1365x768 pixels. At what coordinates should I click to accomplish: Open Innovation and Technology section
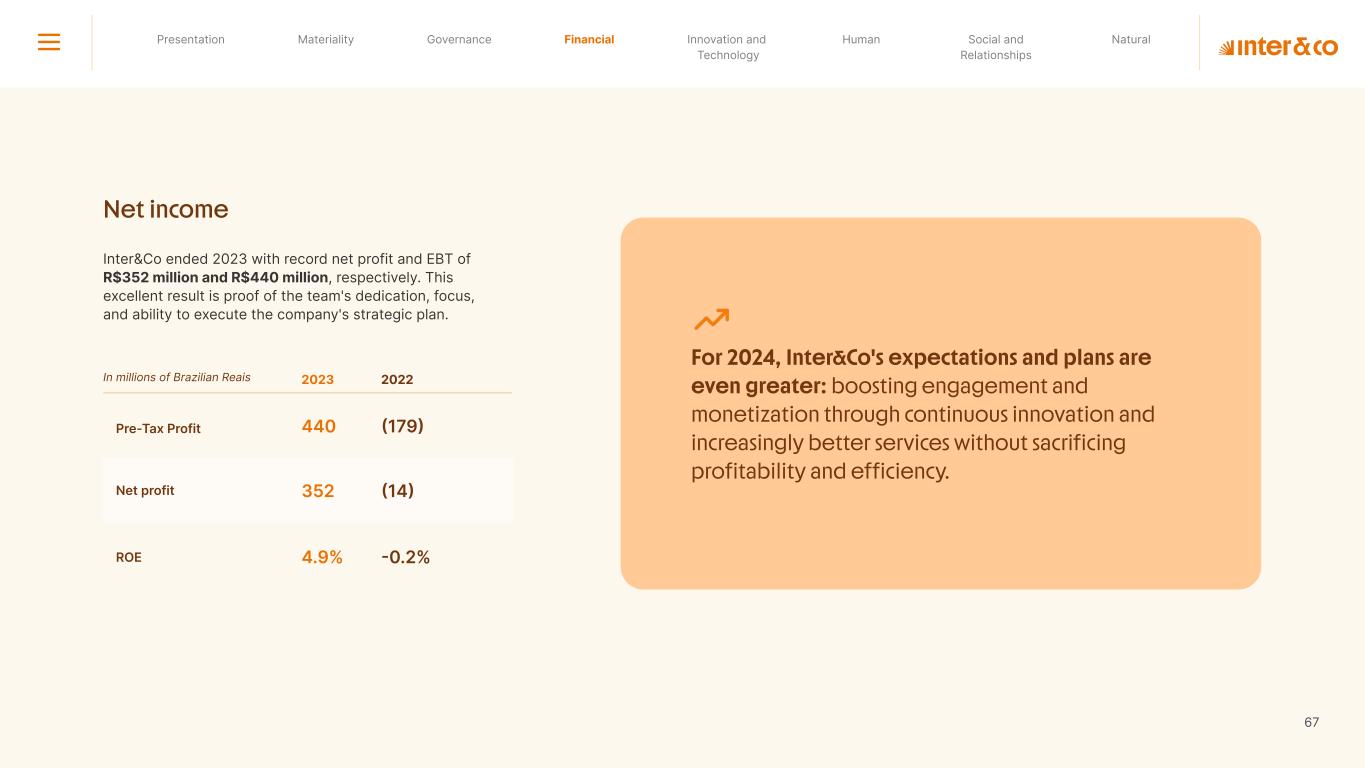[727, 47]
